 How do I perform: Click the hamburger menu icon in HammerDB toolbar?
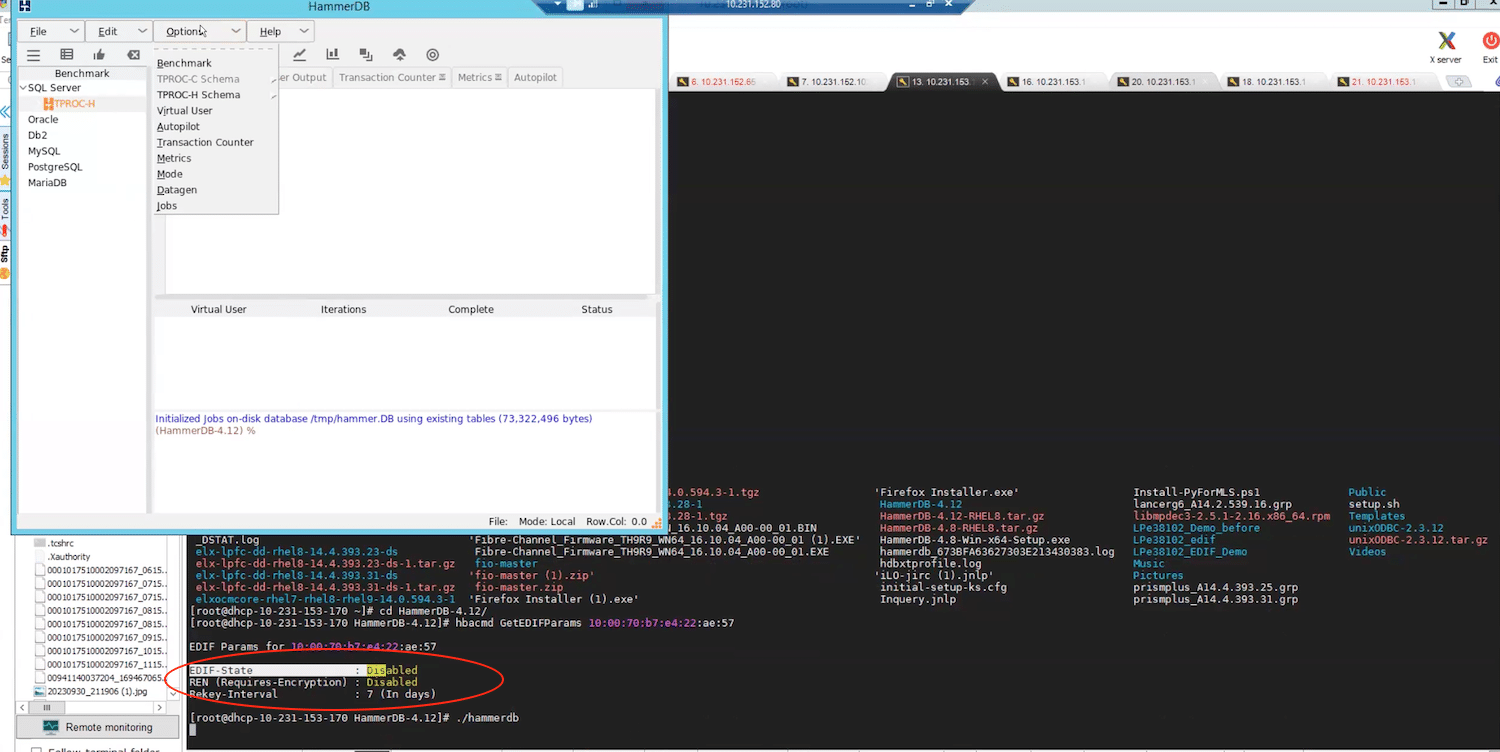pos(33,55)
